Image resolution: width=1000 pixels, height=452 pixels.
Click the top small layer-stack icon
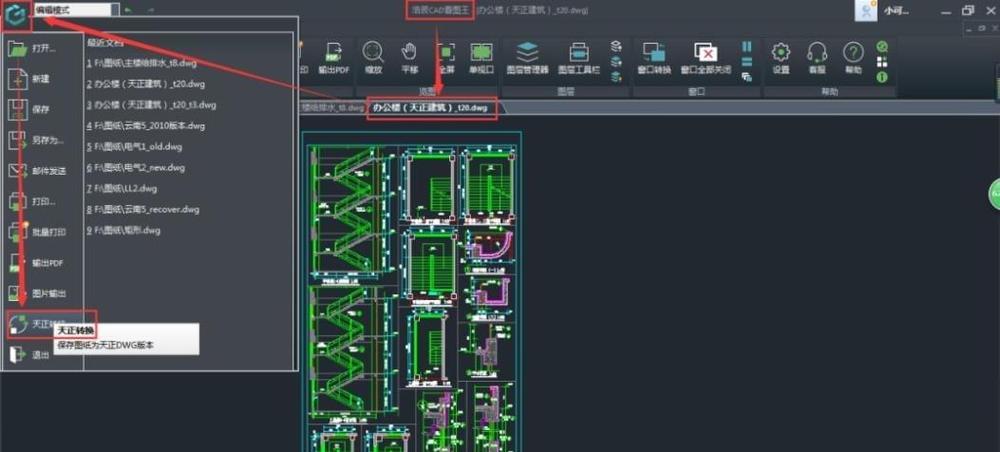tap(616, 47)
